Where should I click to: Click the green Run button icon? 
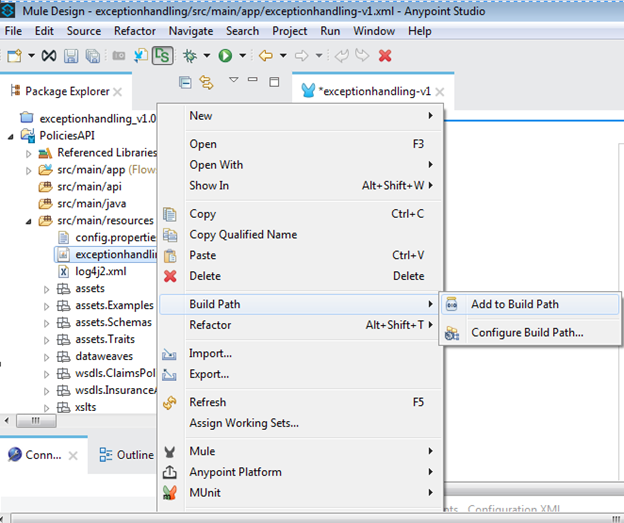(226, 56)
